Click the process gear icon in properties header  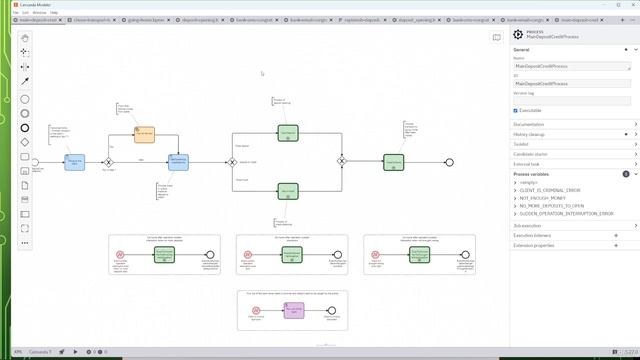tap(518, 34)
